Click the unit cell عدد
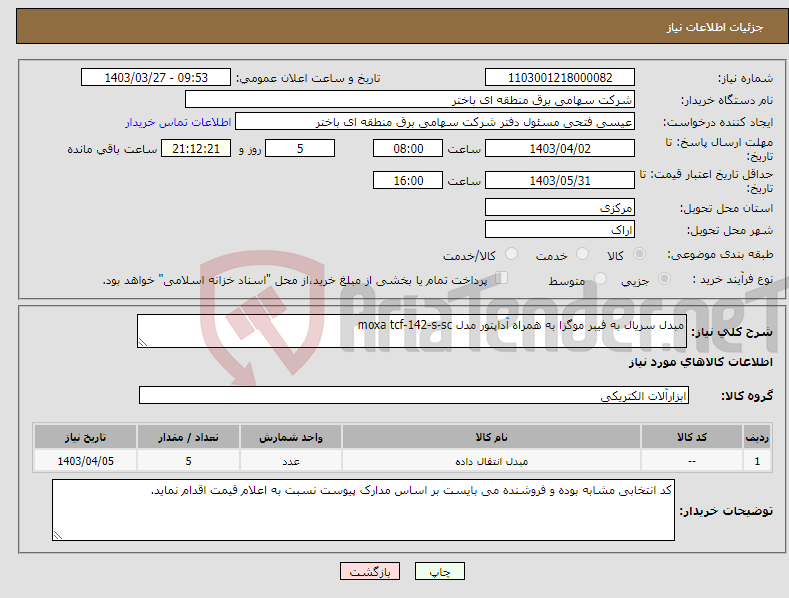 (291, 461)
